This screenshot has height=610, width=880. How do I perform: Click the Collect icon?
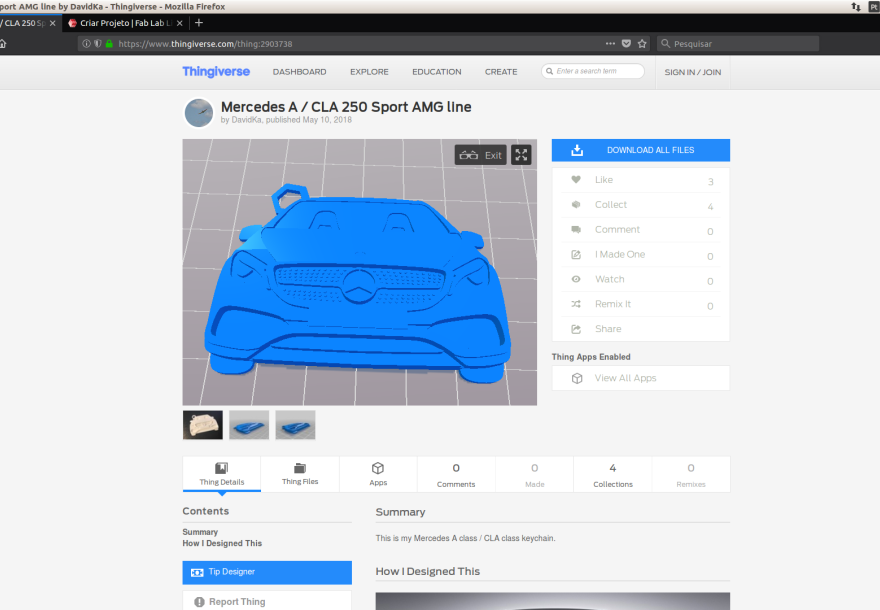(576, 205)
